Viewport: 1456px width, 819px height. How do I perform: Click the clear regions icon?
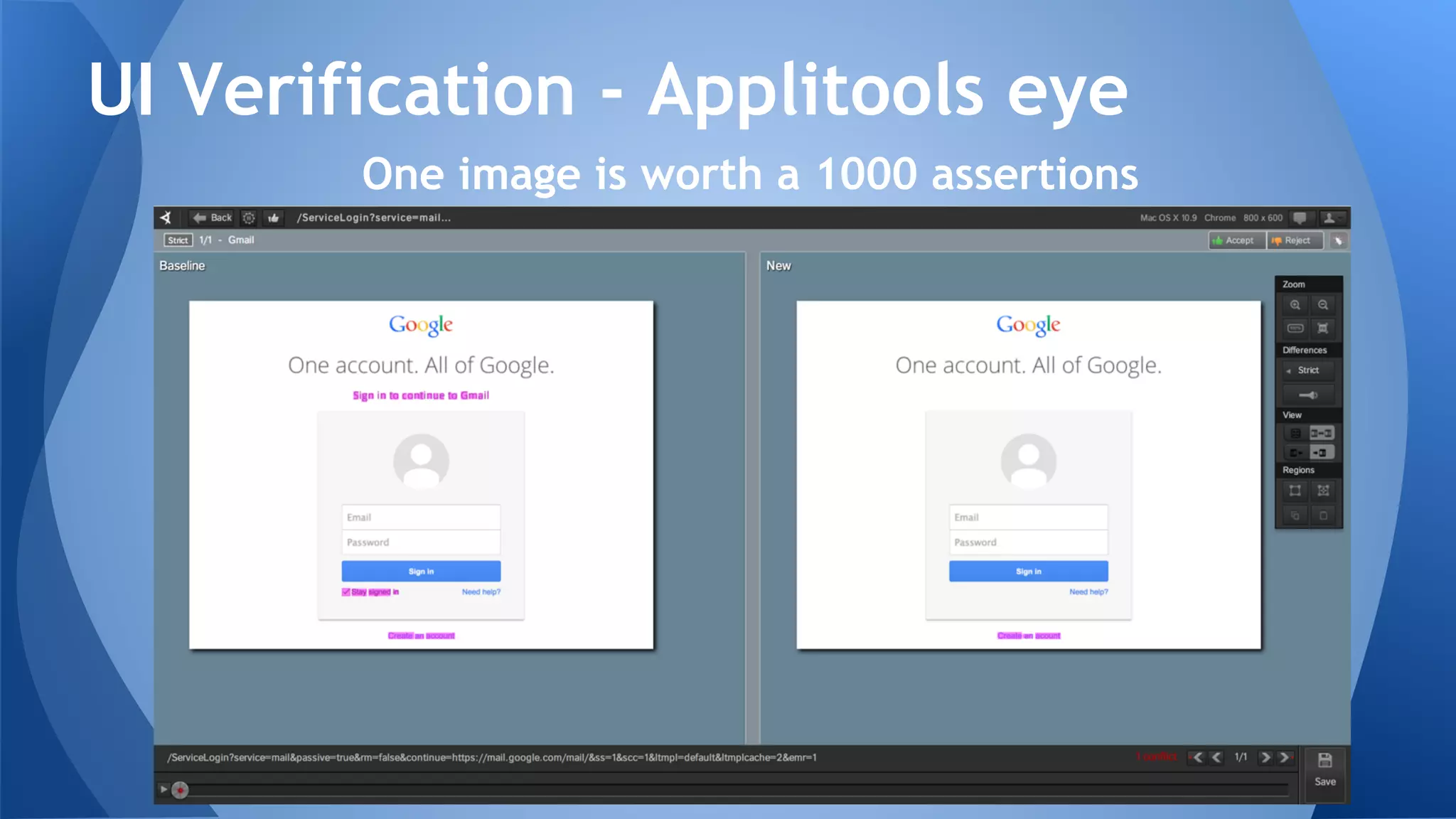[x=1323, y=515]
